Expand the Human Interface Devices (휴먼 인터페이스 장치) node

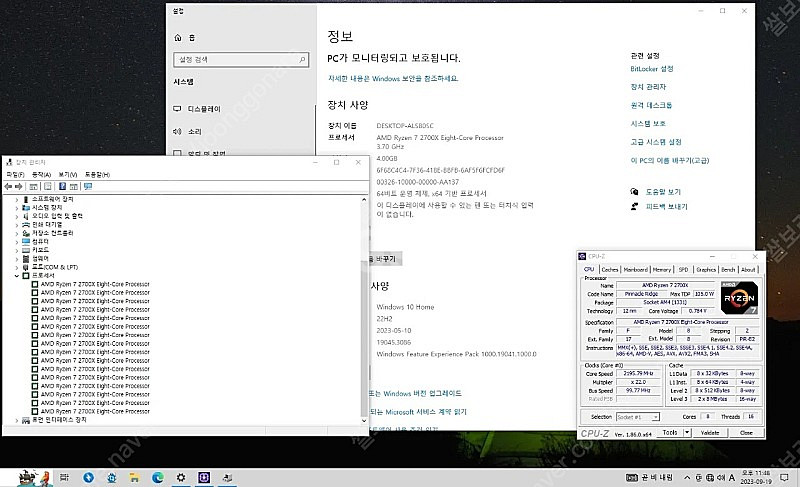(x=17, y=420)
